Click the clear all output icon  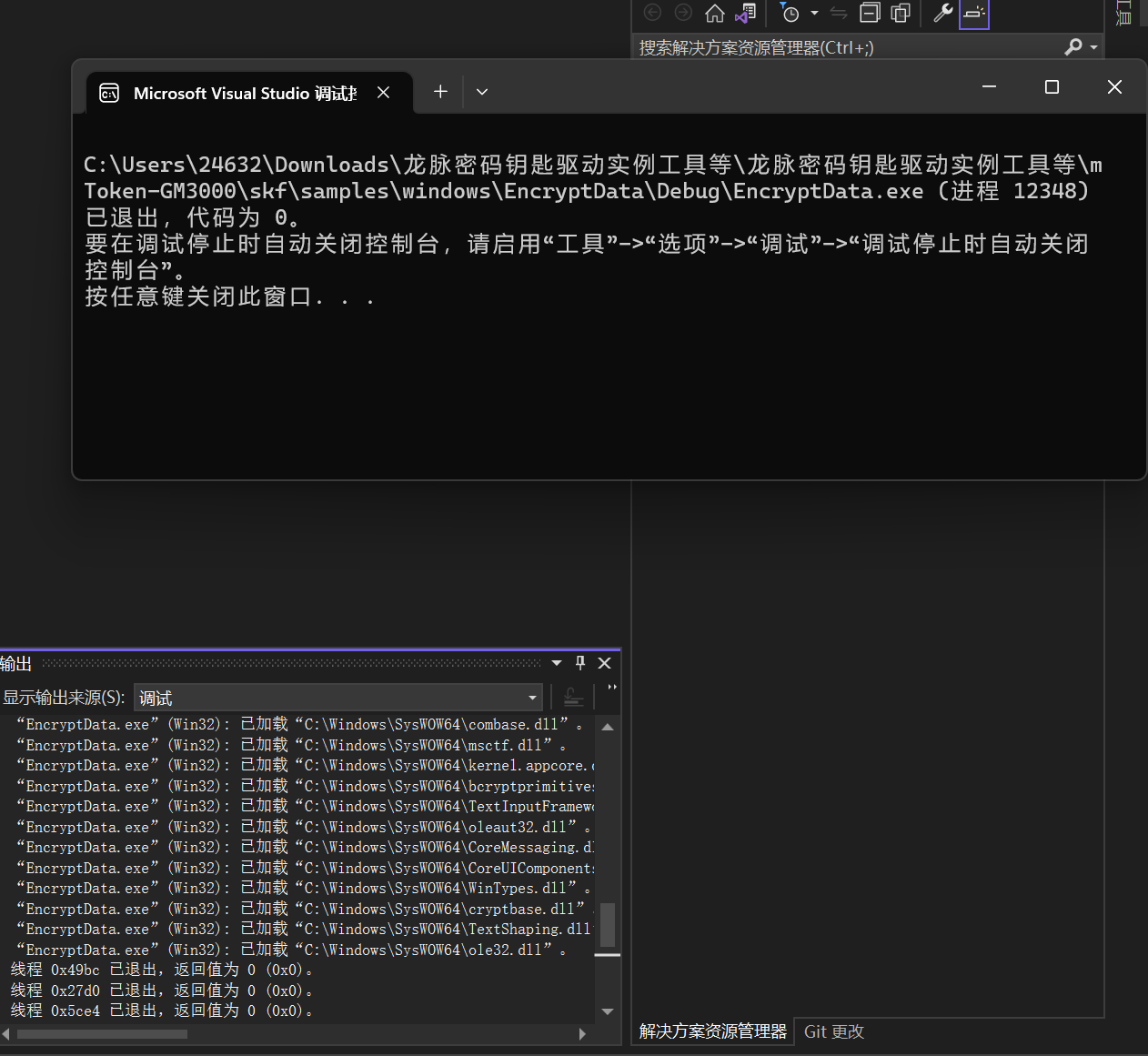573,698
